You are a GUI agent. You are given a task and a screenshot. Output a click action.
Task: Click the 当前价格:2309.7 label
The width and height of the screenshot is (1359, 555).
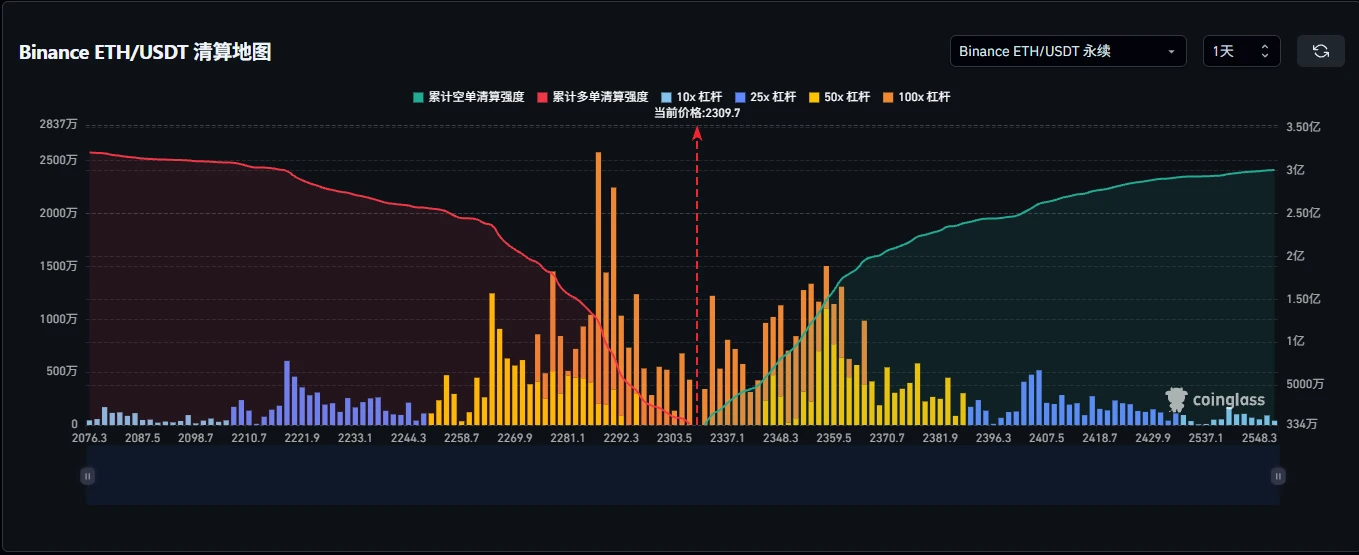click(697, 113)
